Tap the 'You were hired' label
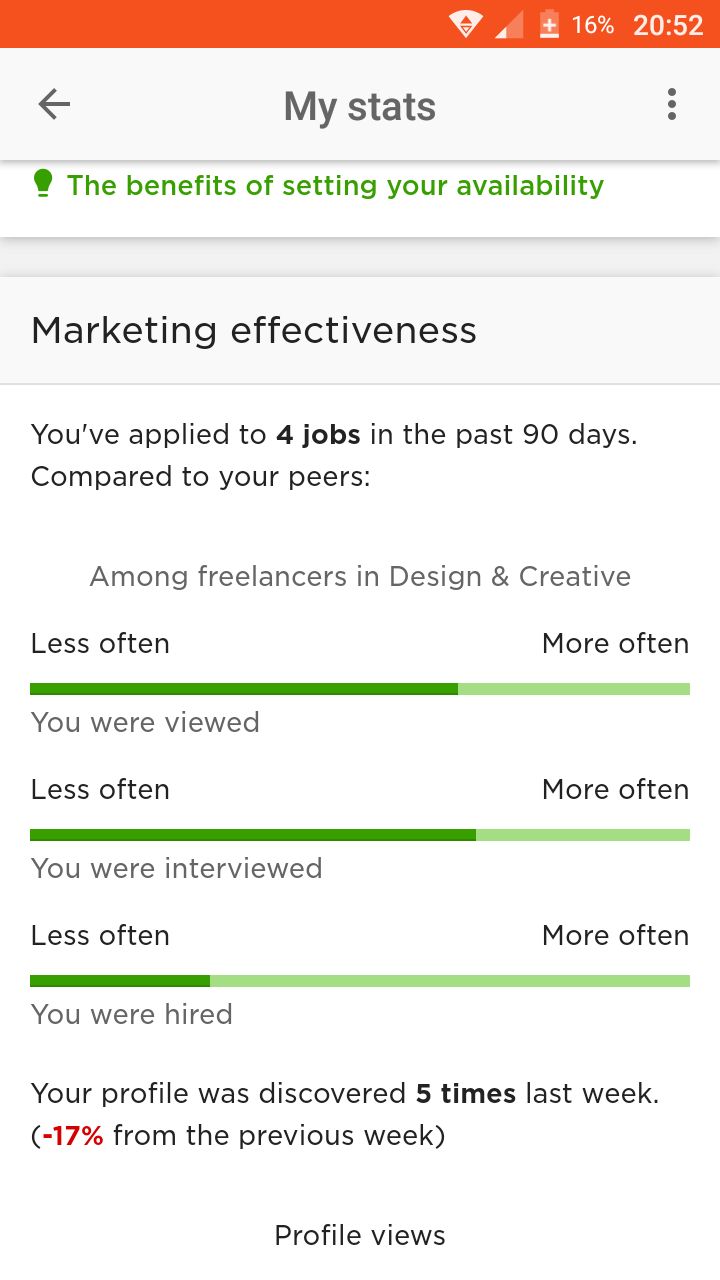 (x=132, y=1014)
